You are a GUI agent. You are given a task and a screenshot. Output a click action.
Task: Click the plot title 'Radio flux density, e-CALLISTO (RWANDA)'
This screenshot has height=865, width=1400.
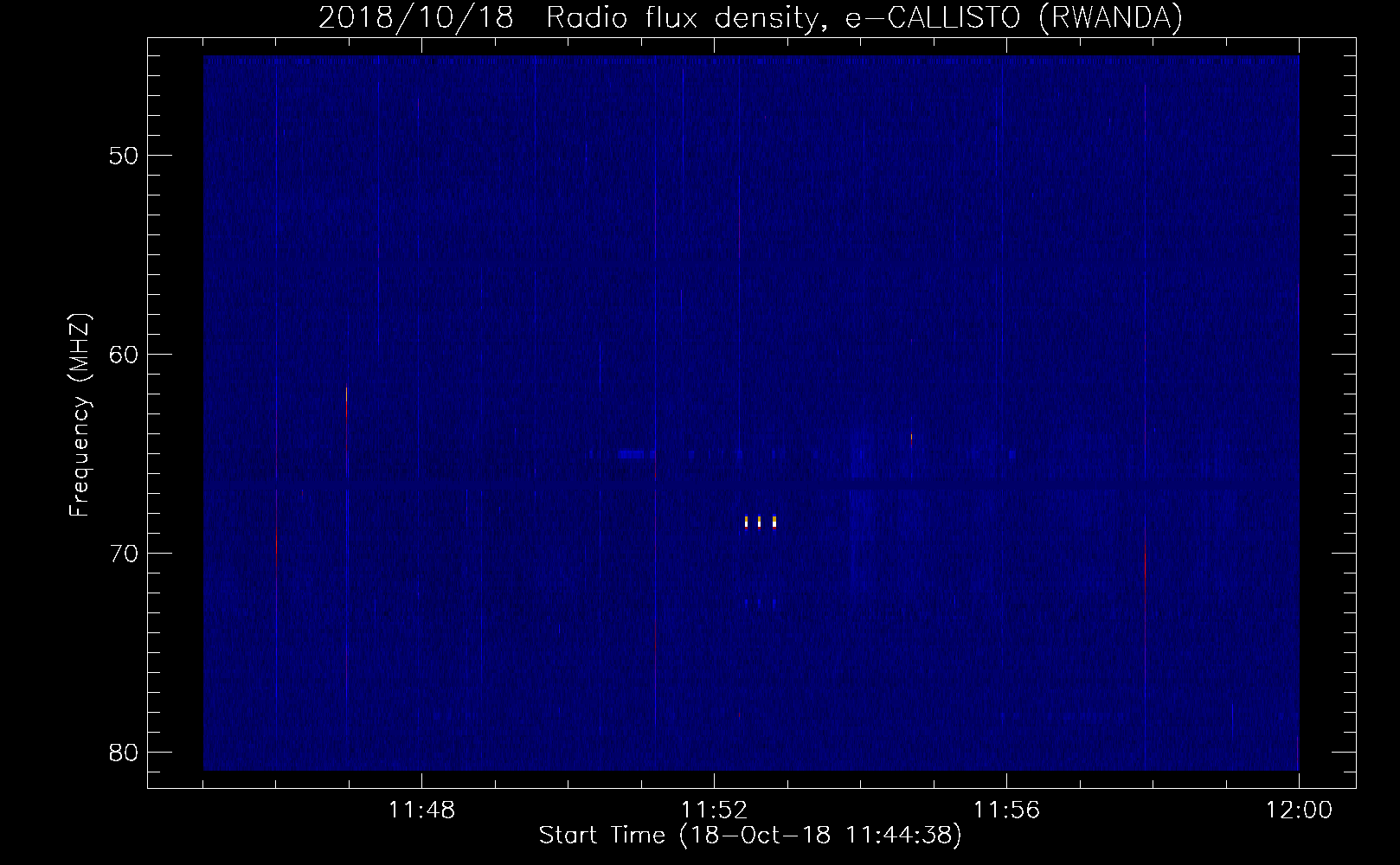[864, 18]
